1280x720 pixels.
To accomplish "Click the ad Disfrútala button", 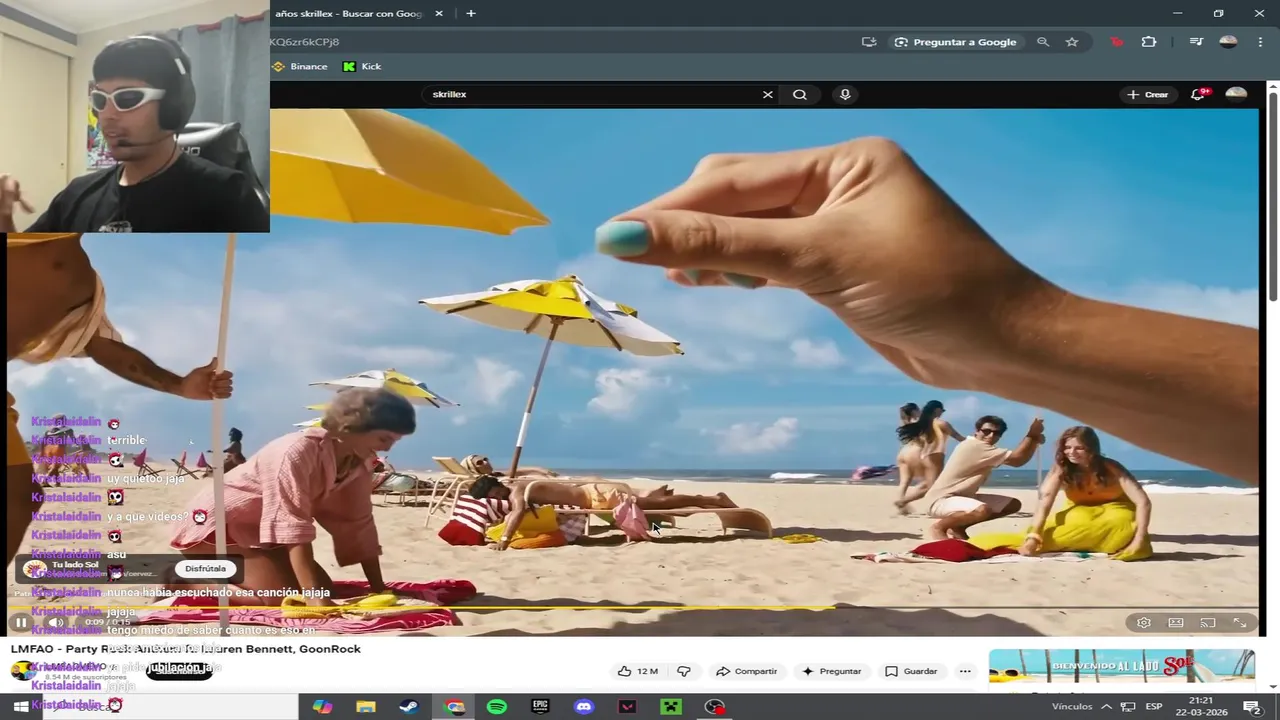I will [x=205, y=568].
